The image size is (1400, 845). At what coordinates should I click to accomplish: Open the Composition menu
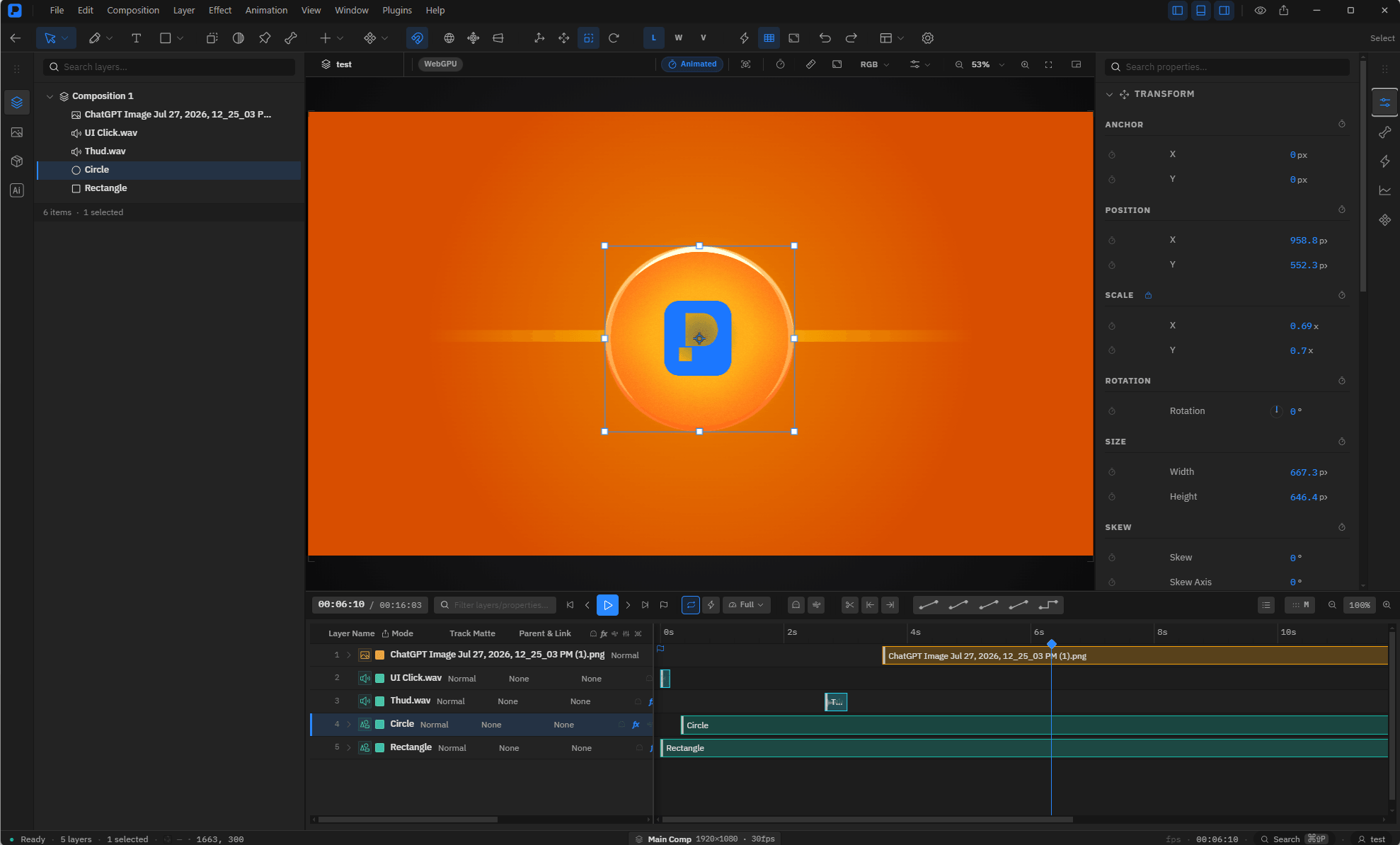(133, 11)
